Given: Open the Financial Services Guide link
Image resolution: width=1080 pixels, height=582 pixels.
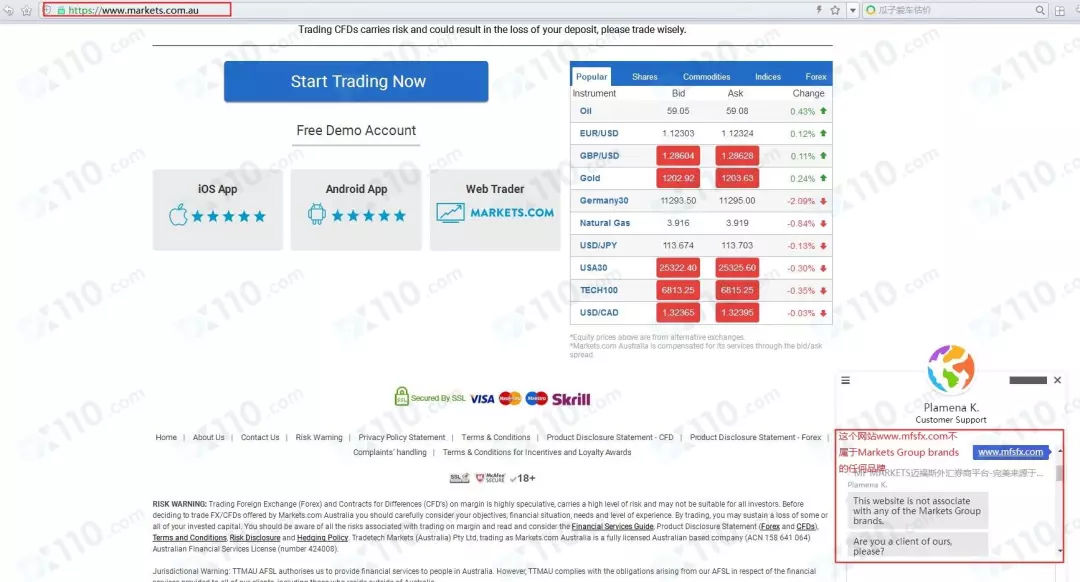Looking at the screenshot, I should (x=612, y=526).
